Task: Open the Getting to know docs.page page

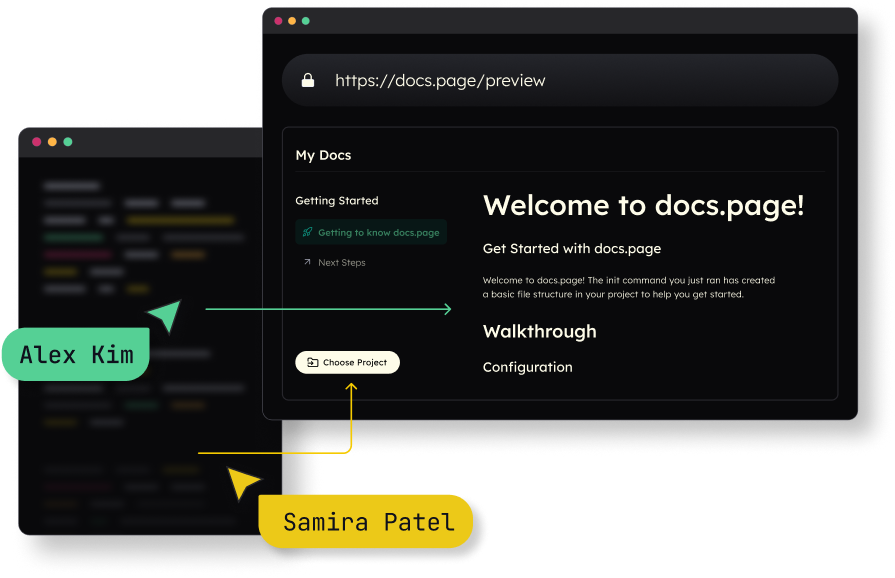Action: coord(378,232)
